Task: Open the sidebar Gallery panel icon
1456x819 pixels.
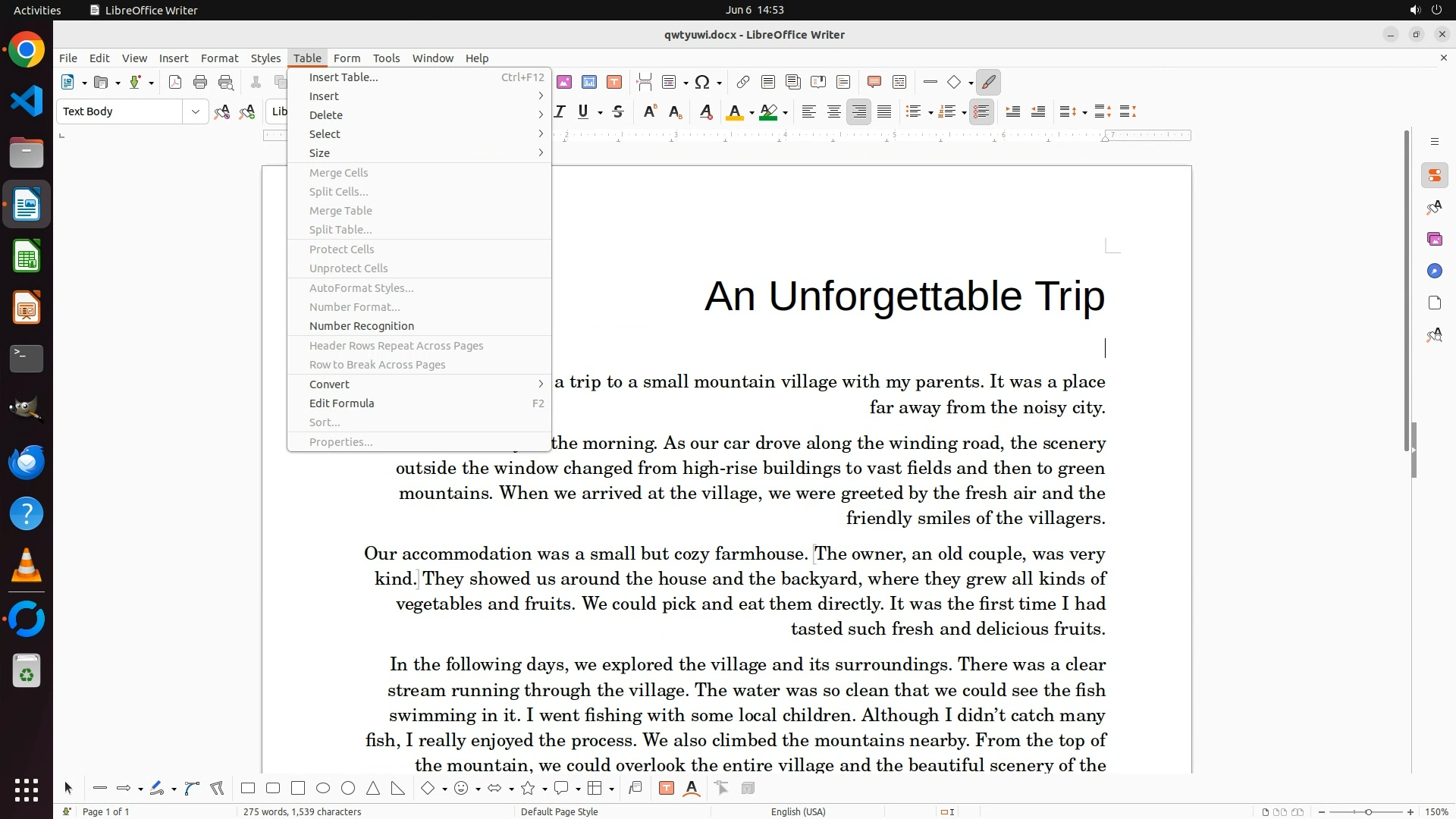Action: pos(1434,240)
